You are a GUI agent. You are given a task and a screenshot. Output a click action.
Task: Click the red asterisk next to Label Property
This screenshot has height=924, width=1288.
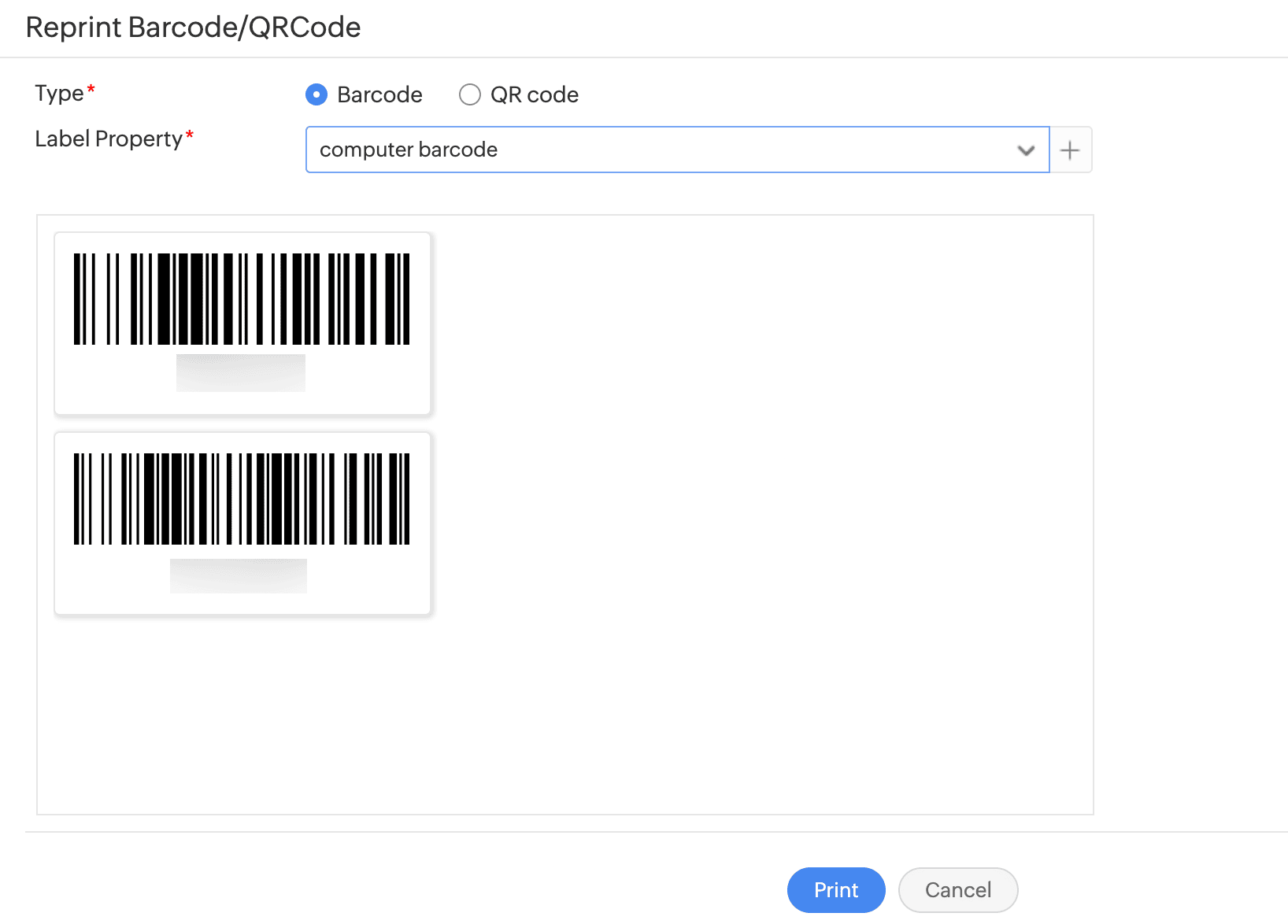[189, 135]
